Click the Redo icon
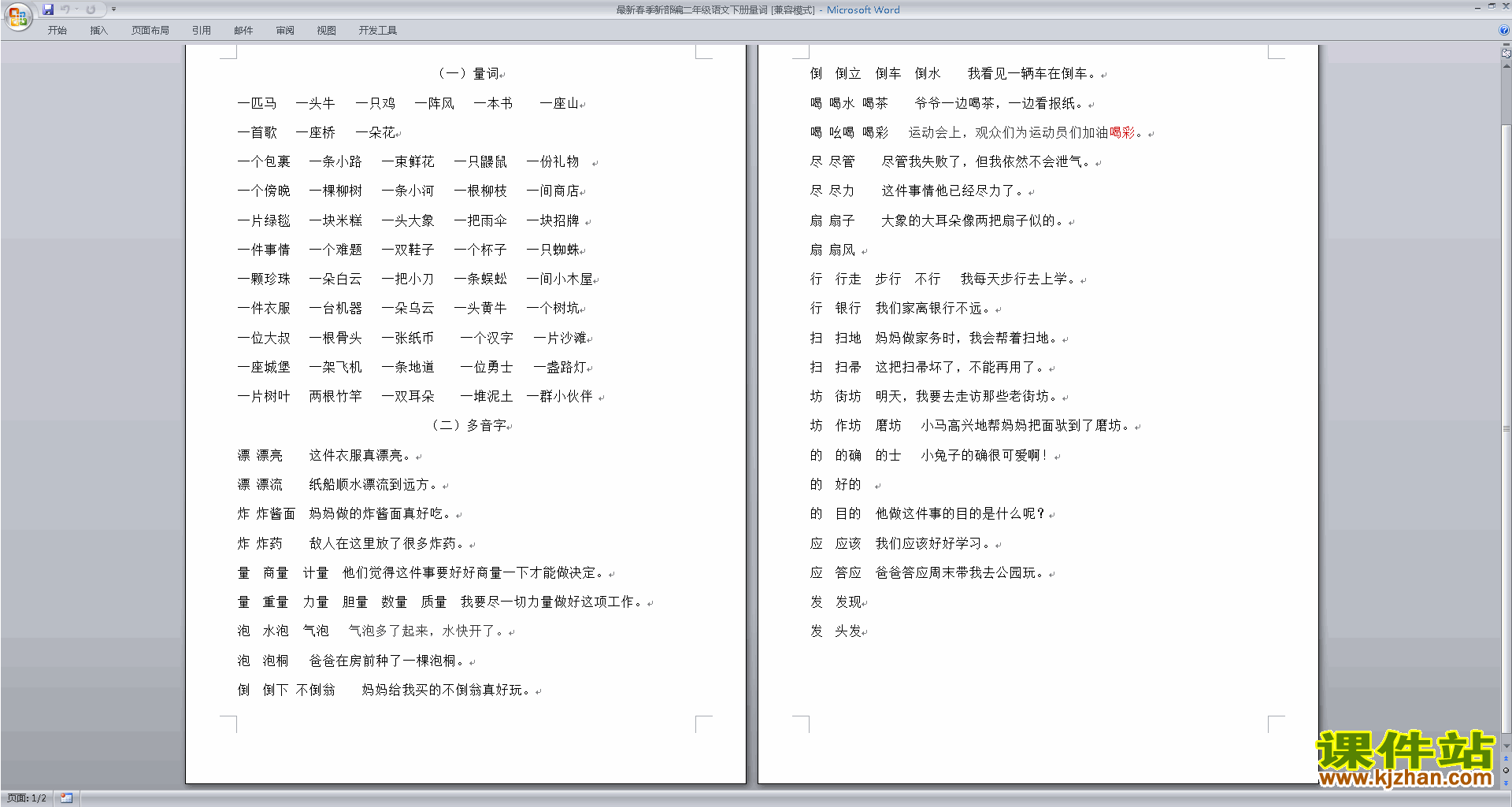 click(x=91, y=9)
